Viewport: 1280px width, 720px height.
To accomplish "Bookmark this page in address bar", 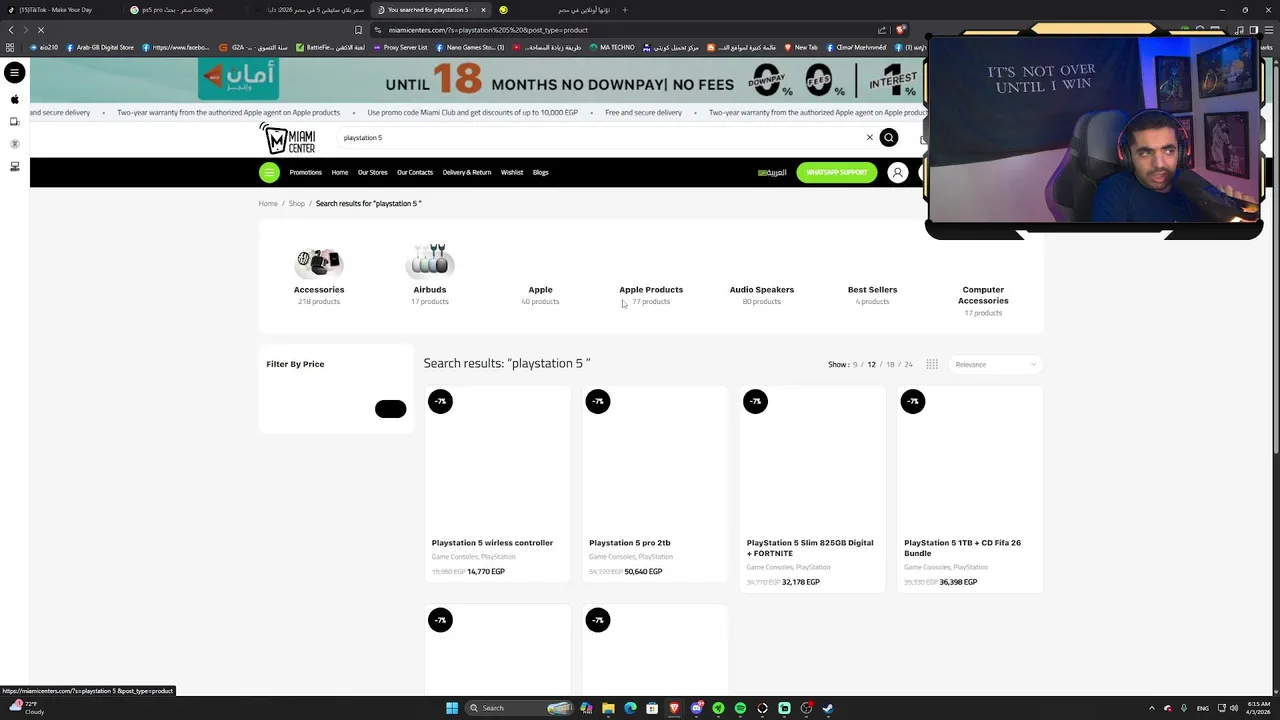I will [358, 30].
